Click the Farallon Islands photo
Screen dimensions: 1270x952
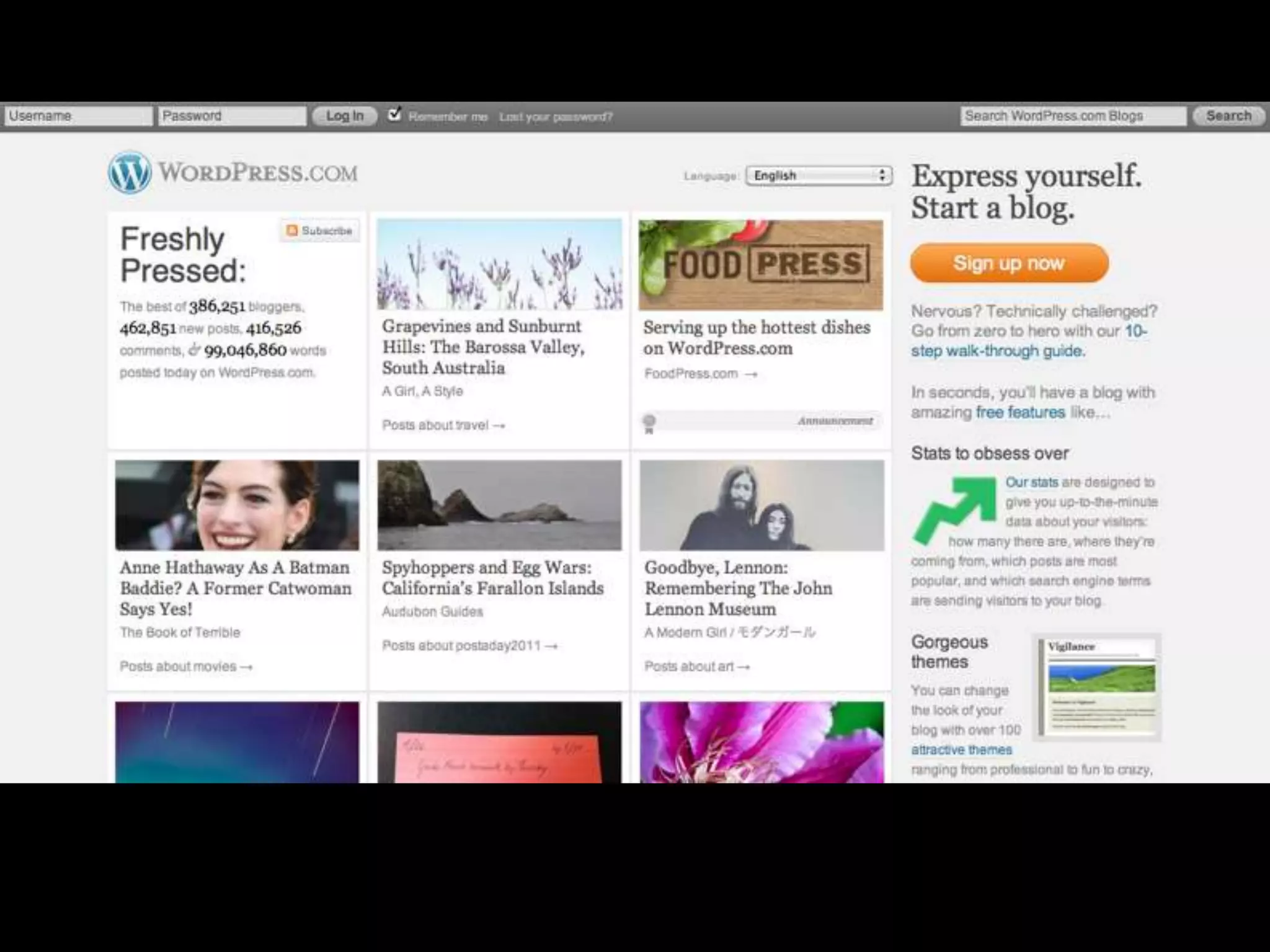click(499, 505)
